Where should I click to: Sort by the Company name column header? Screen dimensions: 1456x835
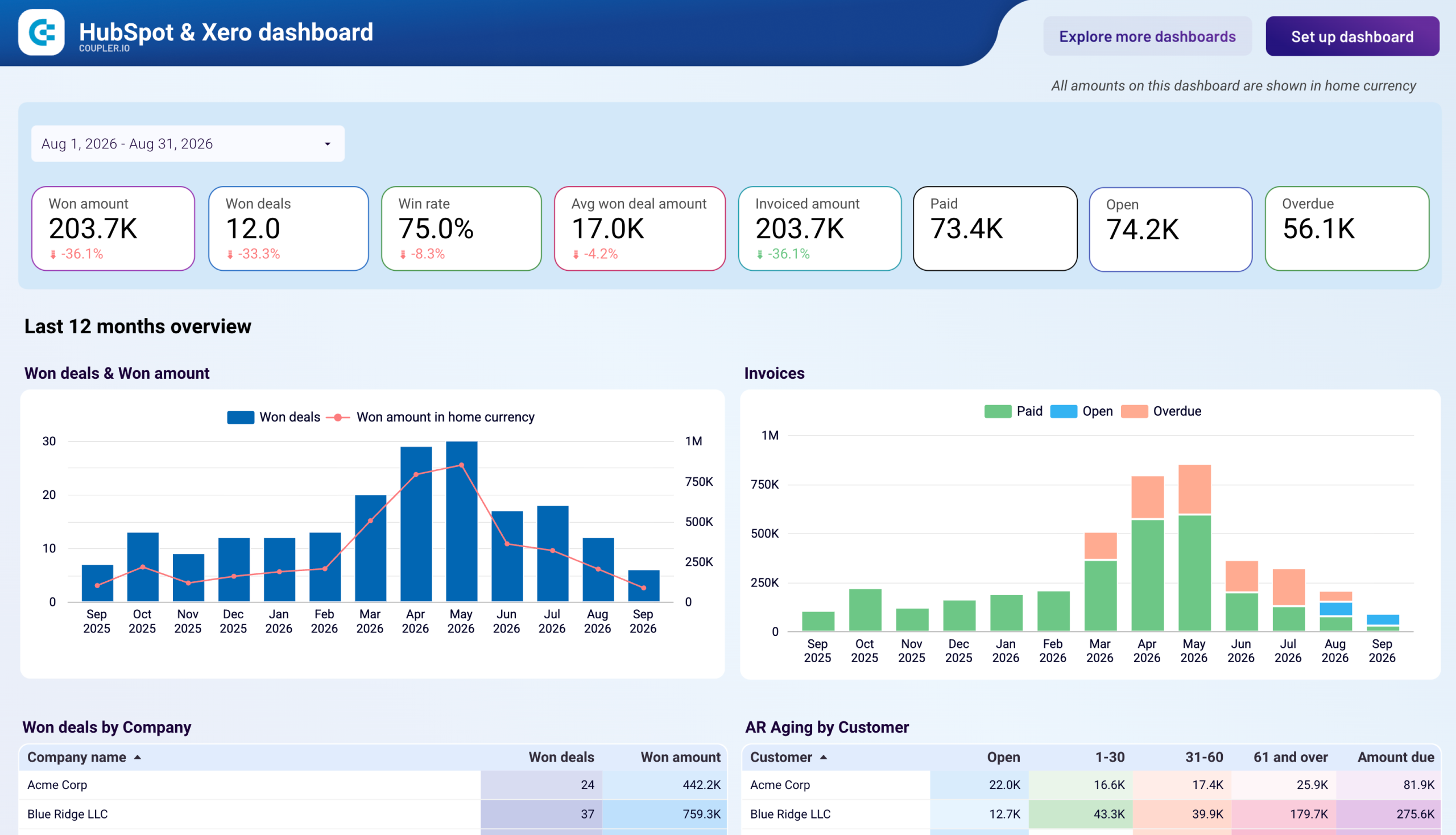[x=76, y=757]
